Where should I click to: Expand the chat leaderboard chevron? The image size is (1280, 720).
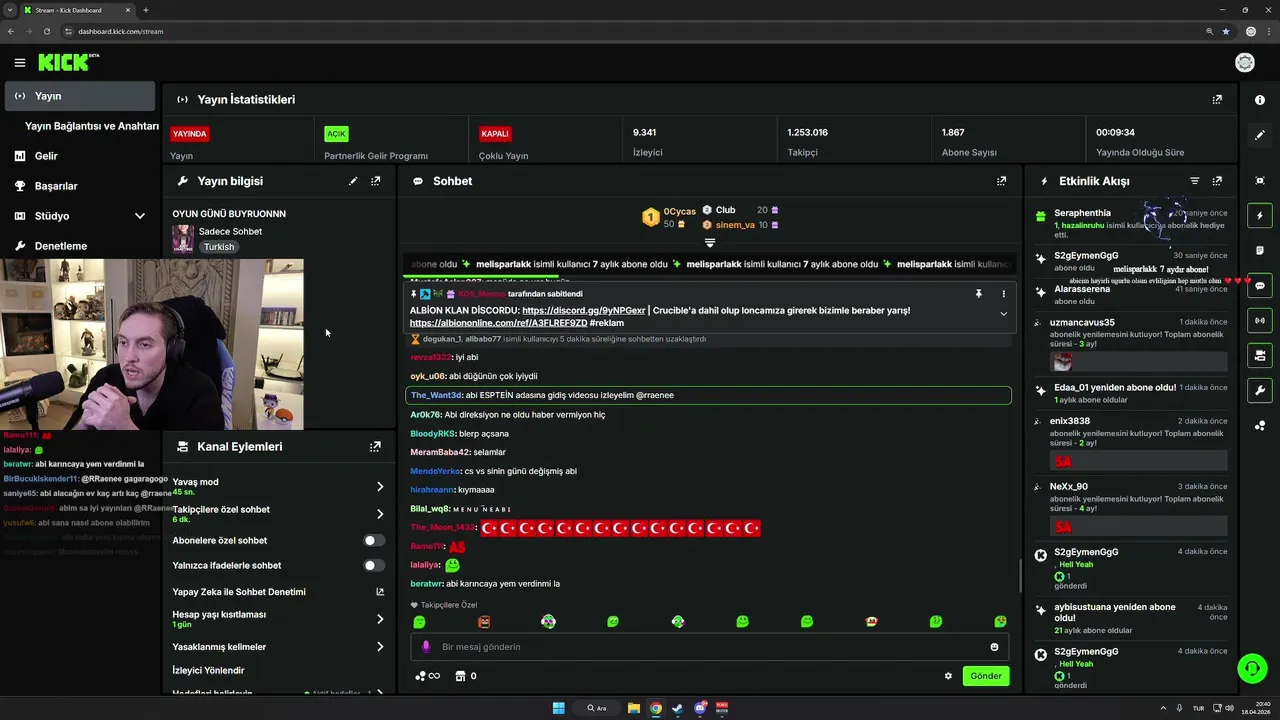pyautogui.click(x=710, y=243)
